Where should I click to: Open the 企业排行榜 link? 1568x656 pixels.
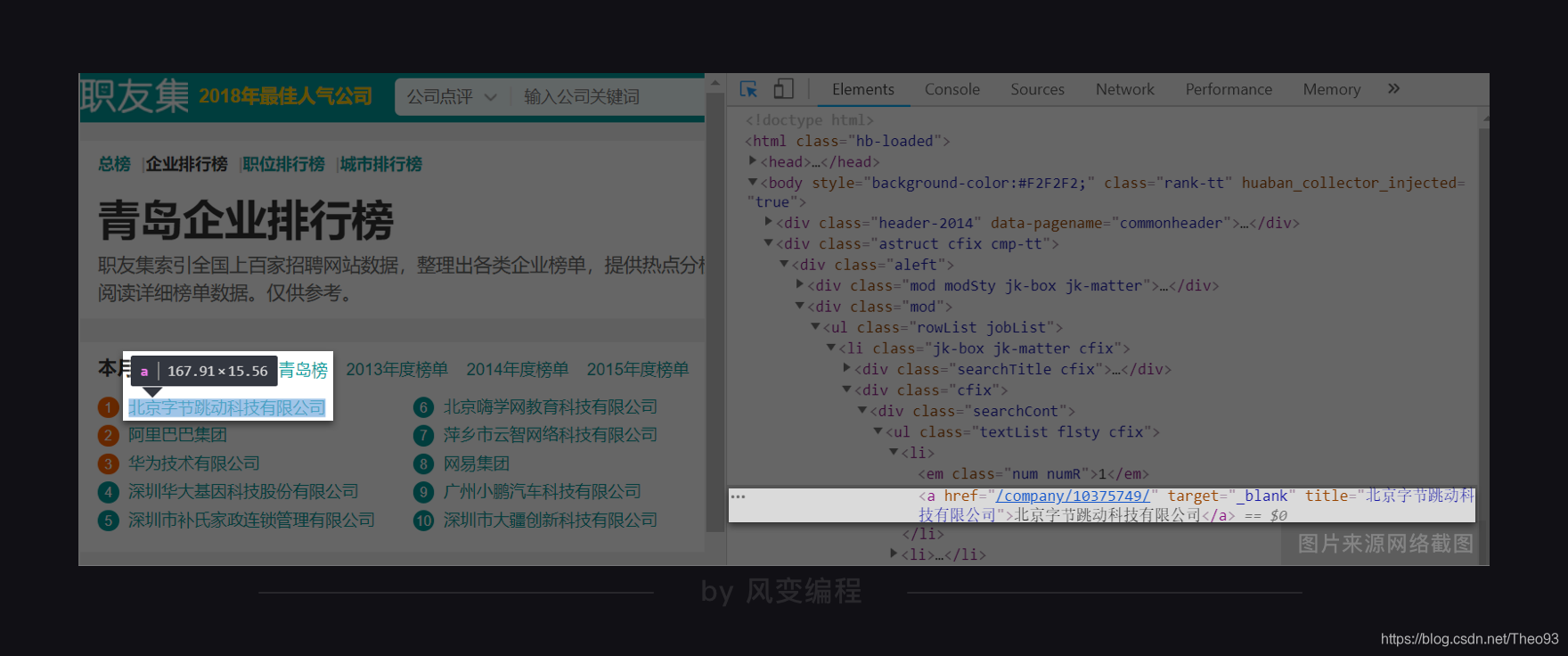(x=187, y=164)
